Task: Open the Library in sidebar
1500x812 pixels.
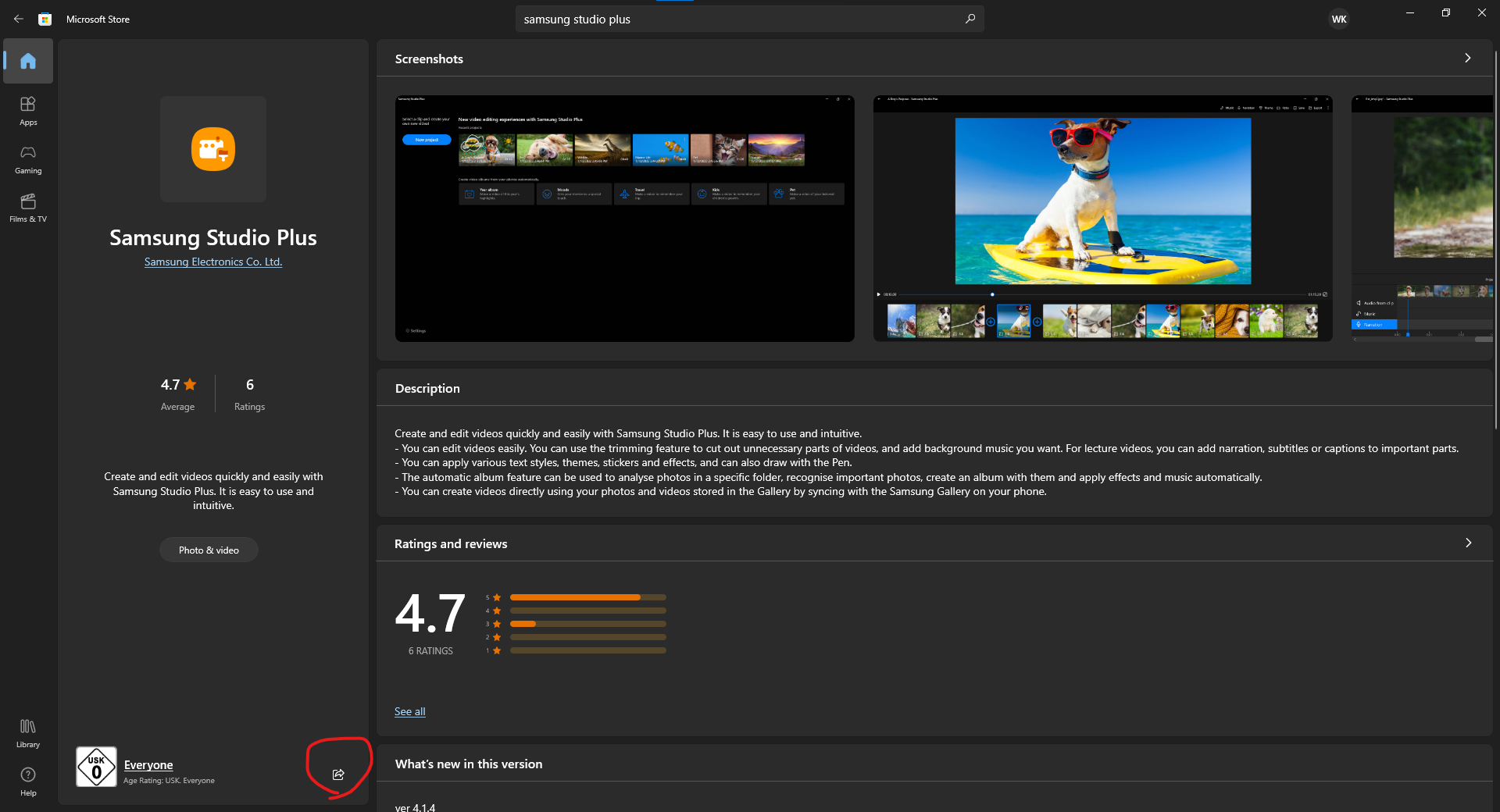Action: [28, 733]
